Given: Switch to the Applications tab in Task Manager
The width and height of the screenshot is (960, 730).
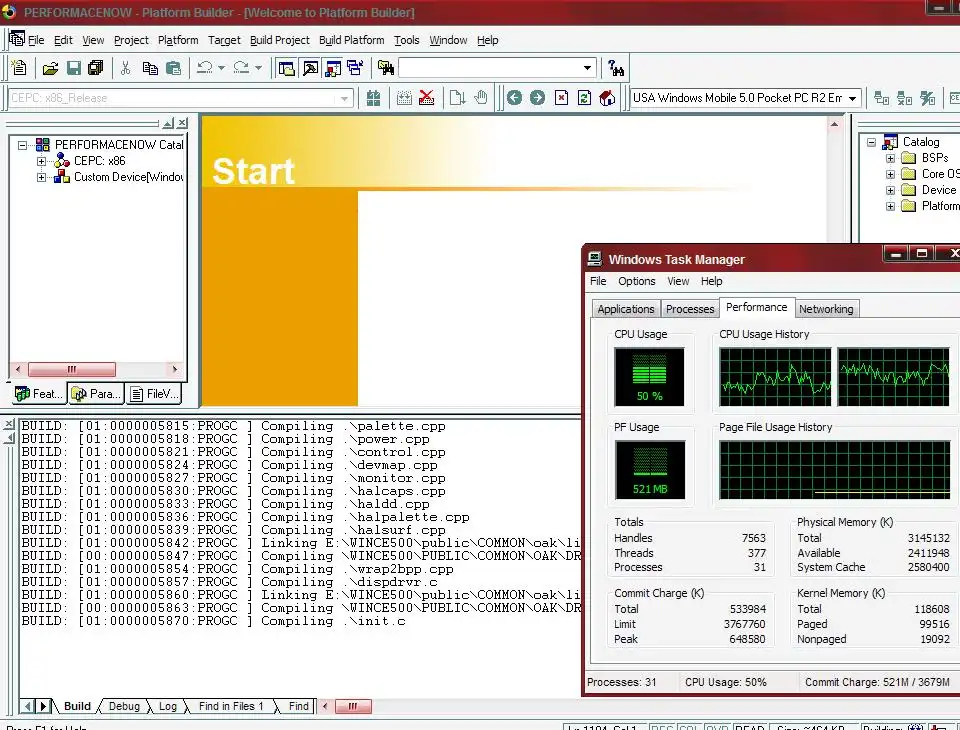Looking at the screenshot, I should pos(626,309).
